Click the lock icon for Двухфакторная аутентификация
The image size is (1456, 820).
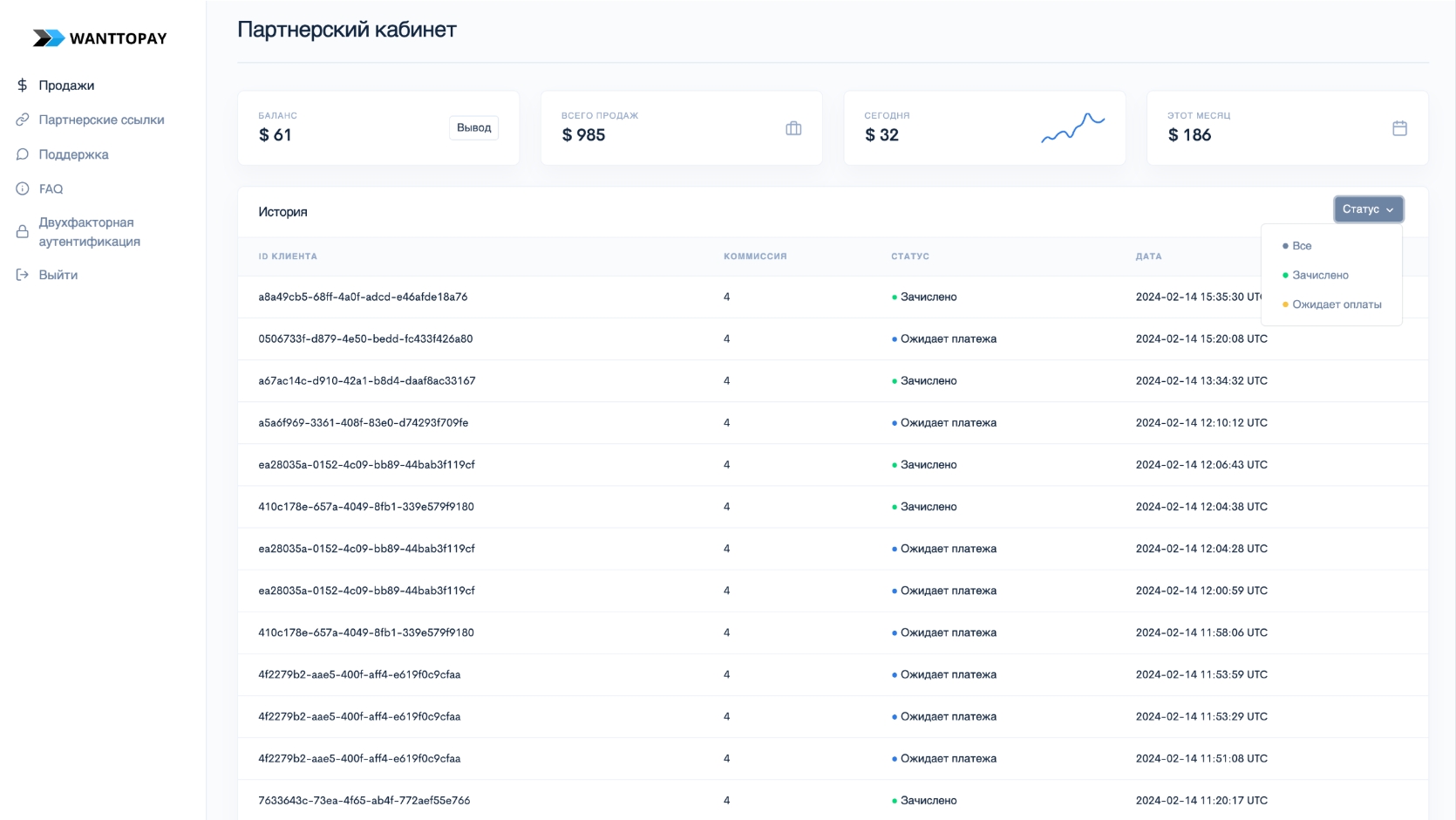pos(23,232)
